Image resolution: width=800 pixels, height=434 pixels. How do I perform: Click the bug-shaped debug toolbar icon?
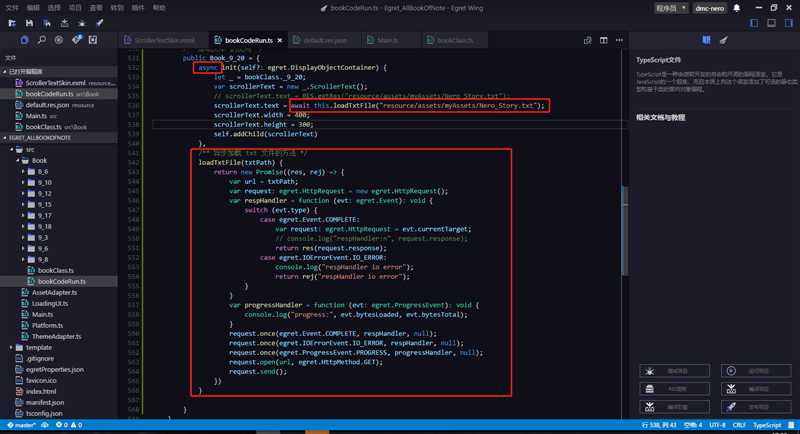[x=82, y=23]
